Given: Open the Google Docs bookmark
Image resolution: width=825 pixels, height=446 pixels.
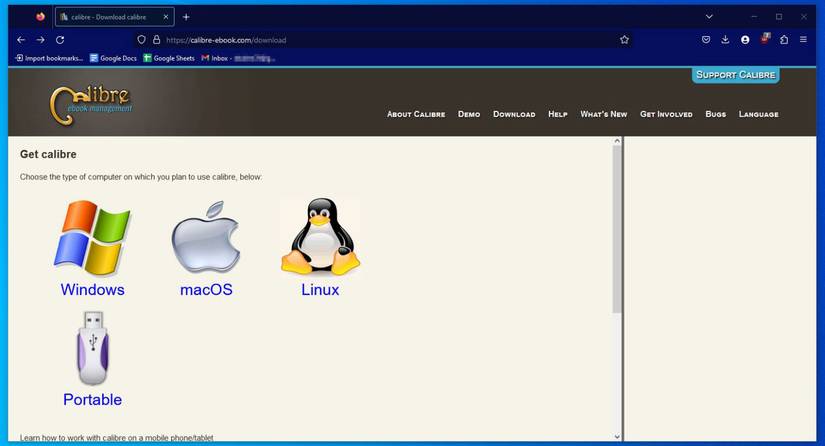Looking at the screenshot, I should 113,58.
